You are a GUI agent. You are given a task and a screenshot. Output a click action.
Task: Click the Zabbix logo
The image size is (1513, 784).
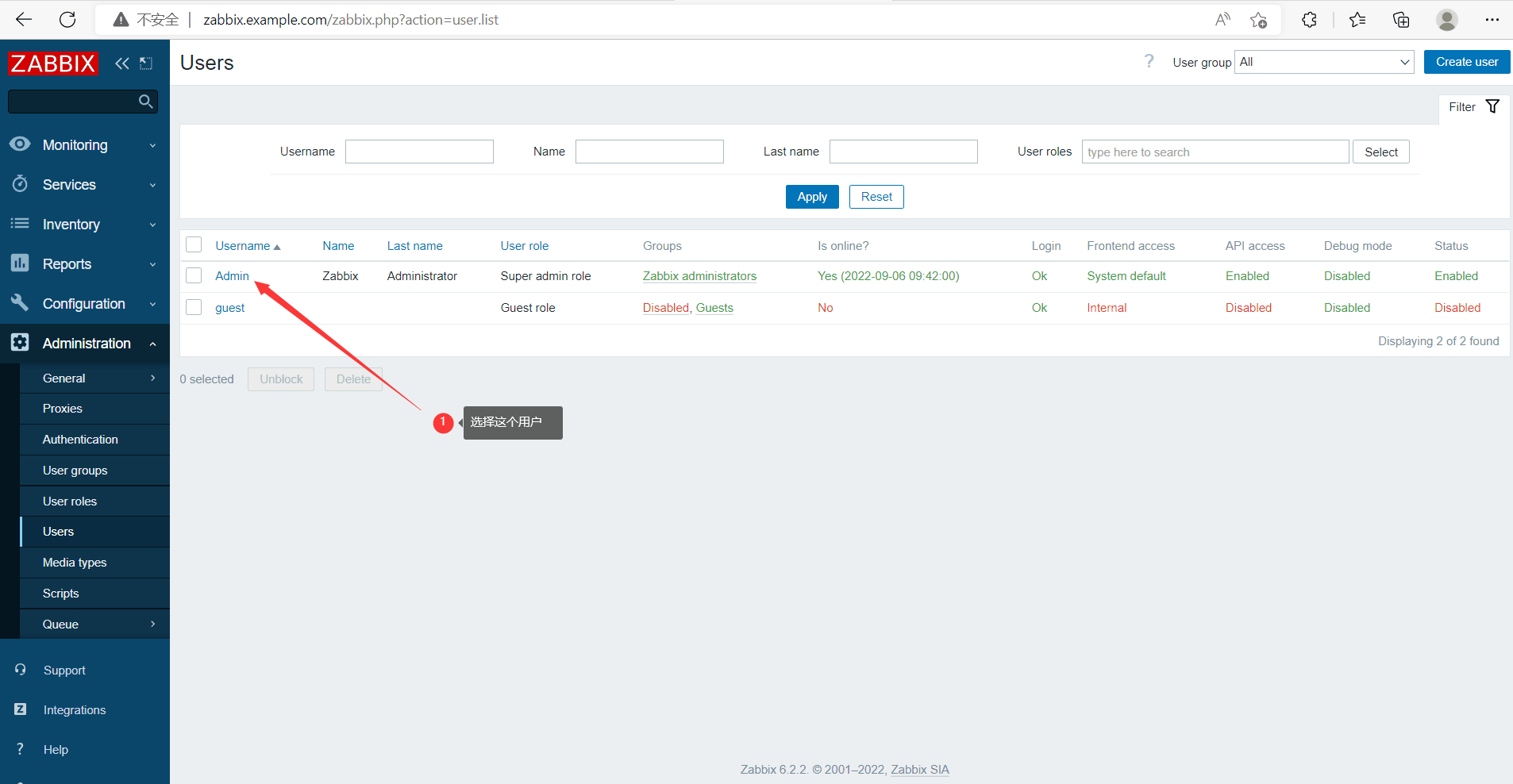[52, 63]
